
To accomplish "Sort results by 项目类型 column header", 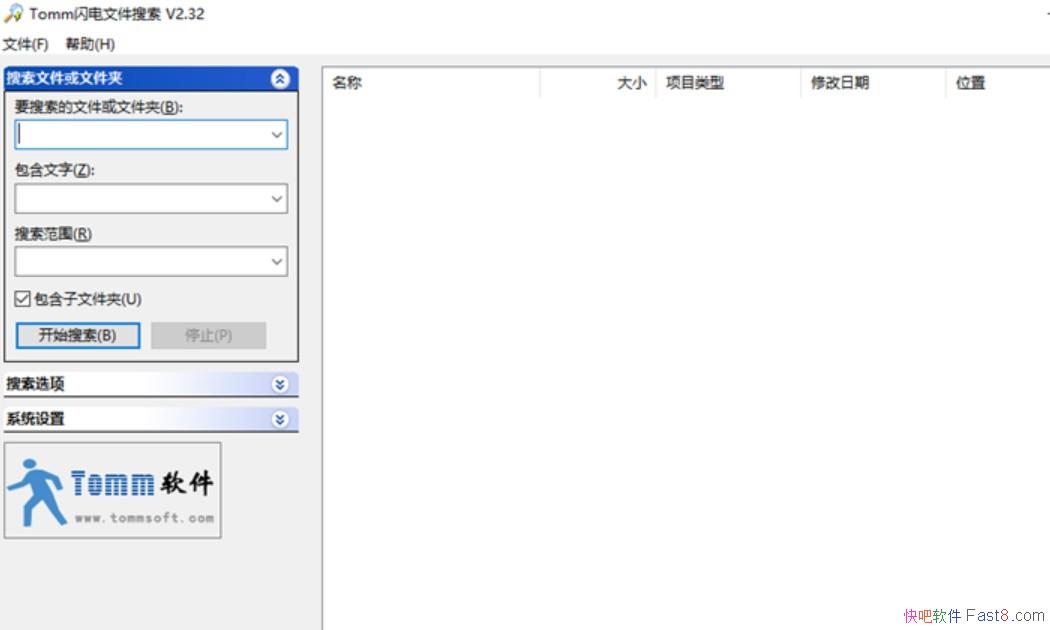I will pyautogui.click(x=727, y=83).
